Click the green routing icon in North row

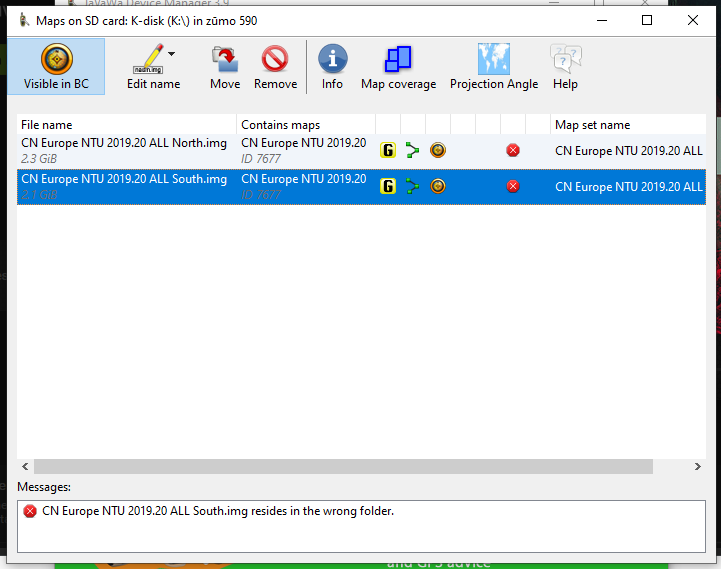[412, 150]
